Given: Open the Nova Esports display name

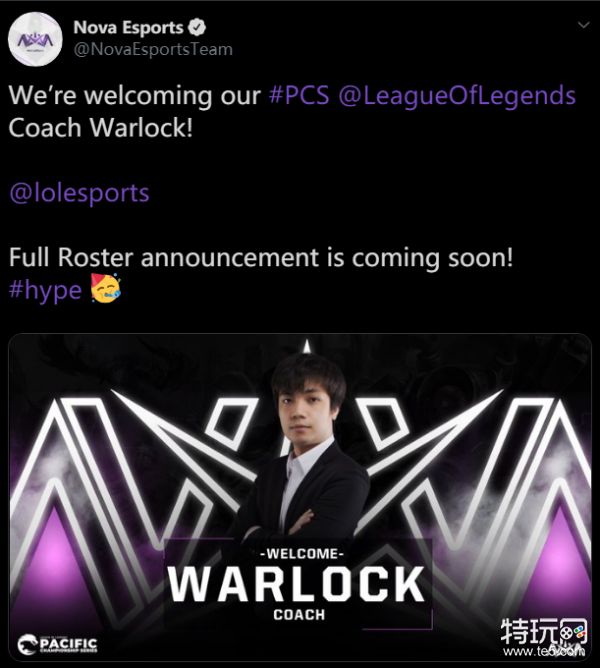Looking at the screenshot, I should tap(128, 28).
